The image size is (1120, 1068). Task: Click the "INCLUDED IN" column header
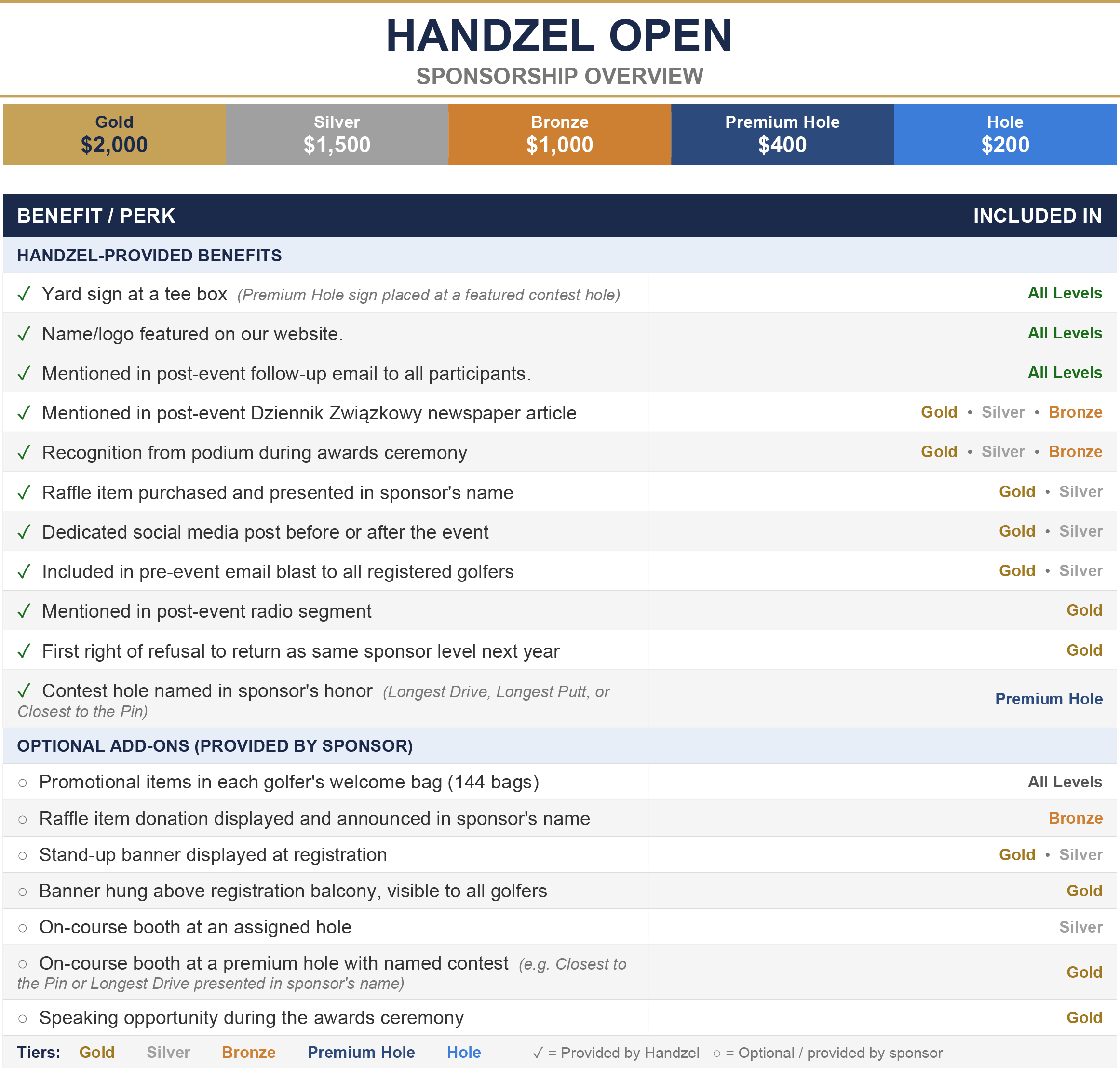point(1038,216)
